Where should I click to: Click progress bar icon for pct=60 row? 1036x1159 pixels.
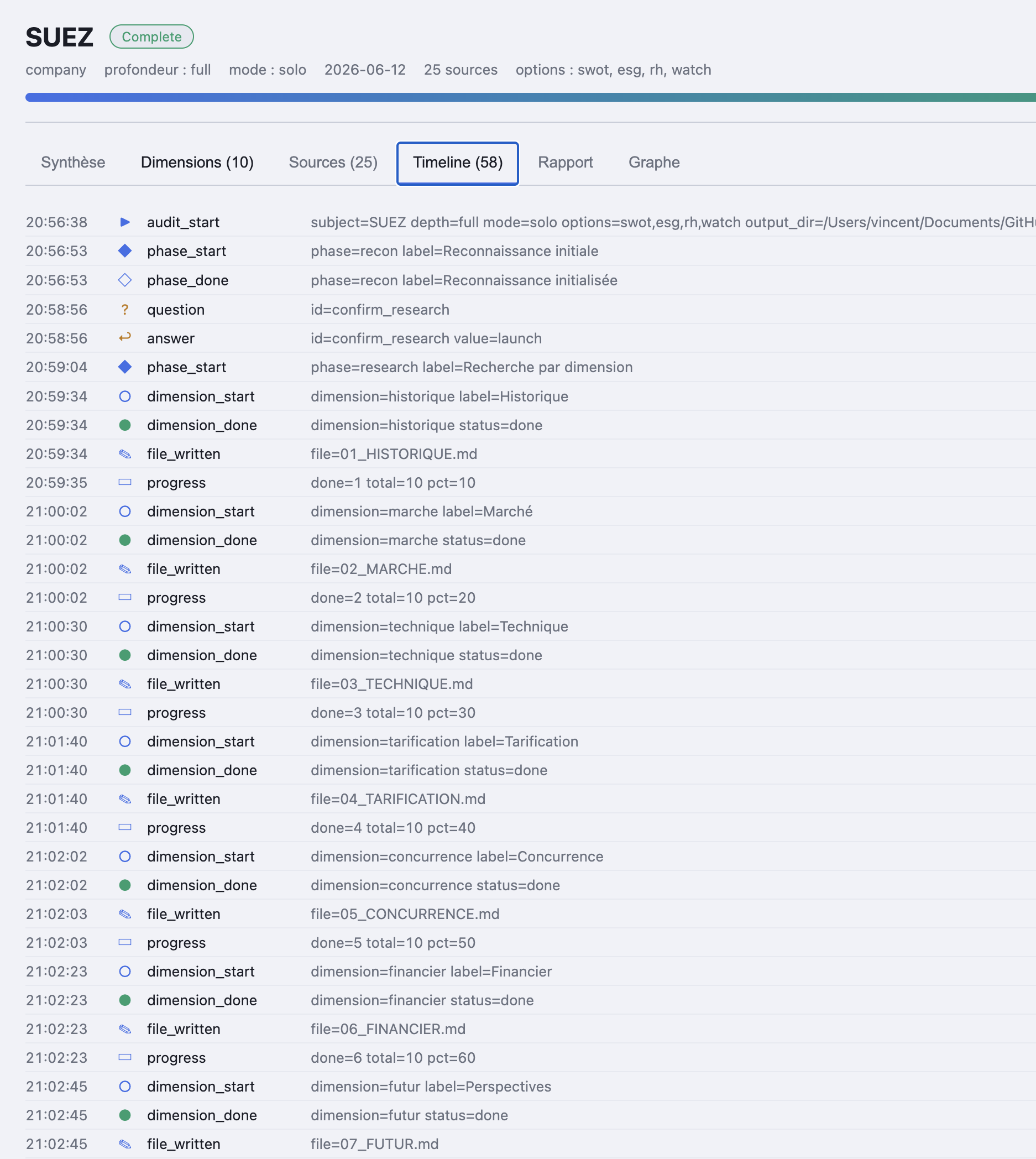tap(125, 1058)
